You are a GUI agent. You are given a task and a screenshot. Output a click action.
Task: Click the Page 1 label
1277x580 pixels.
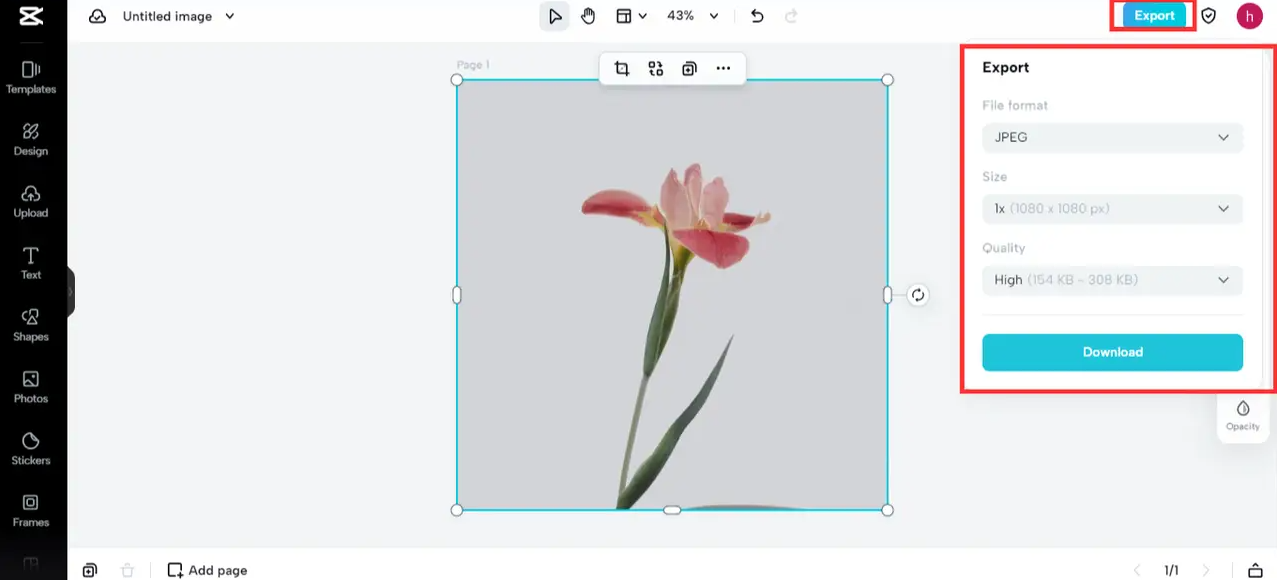point(473,65)
